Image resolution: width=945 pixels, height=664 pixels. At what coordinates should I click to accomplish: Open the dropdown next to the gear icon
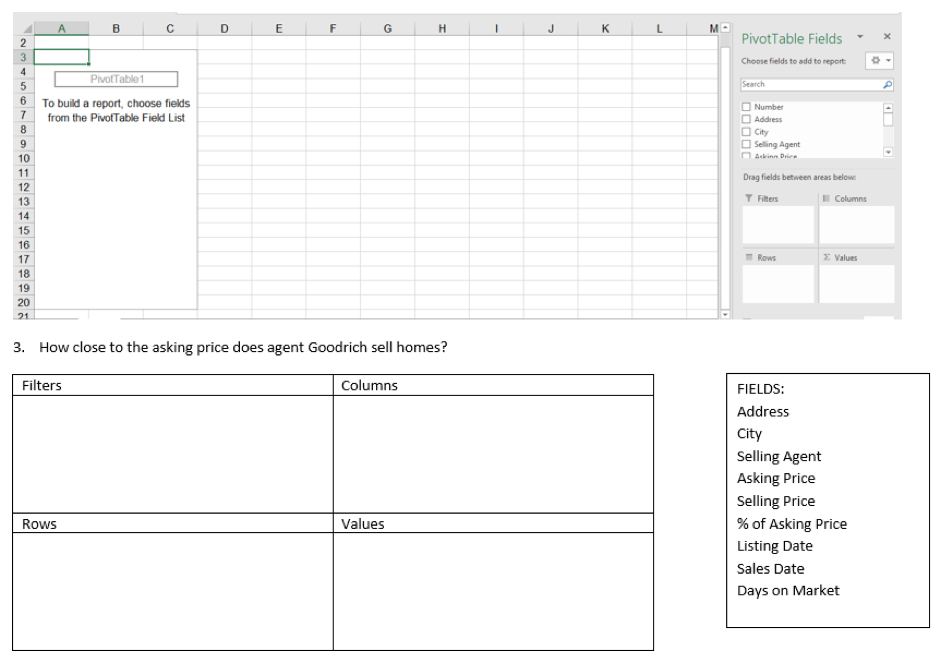[x=888, y=60]
